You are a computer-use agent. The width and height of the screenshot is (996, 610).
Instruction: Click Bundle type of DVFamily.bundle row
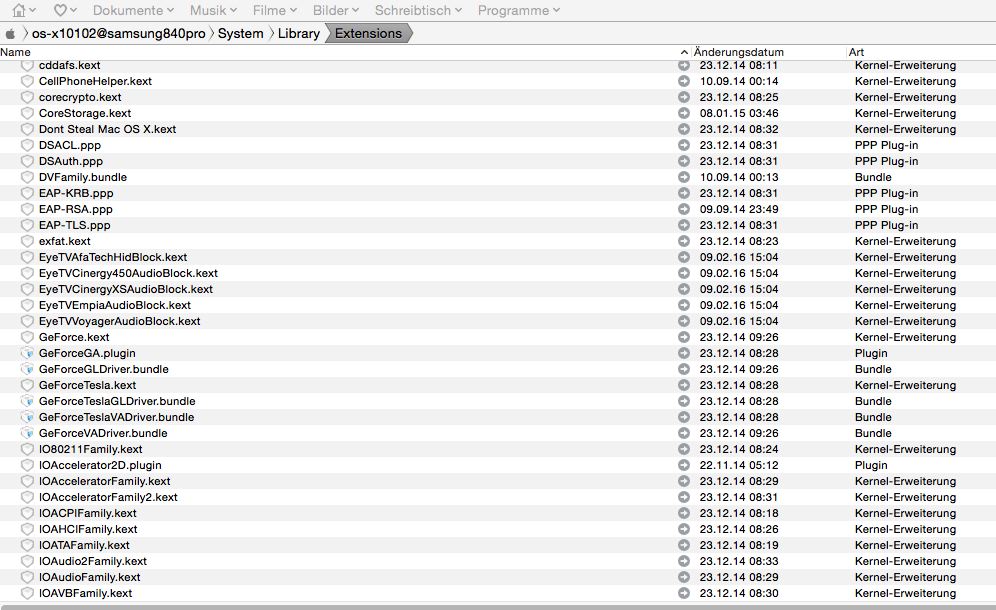tap(873, 177)
